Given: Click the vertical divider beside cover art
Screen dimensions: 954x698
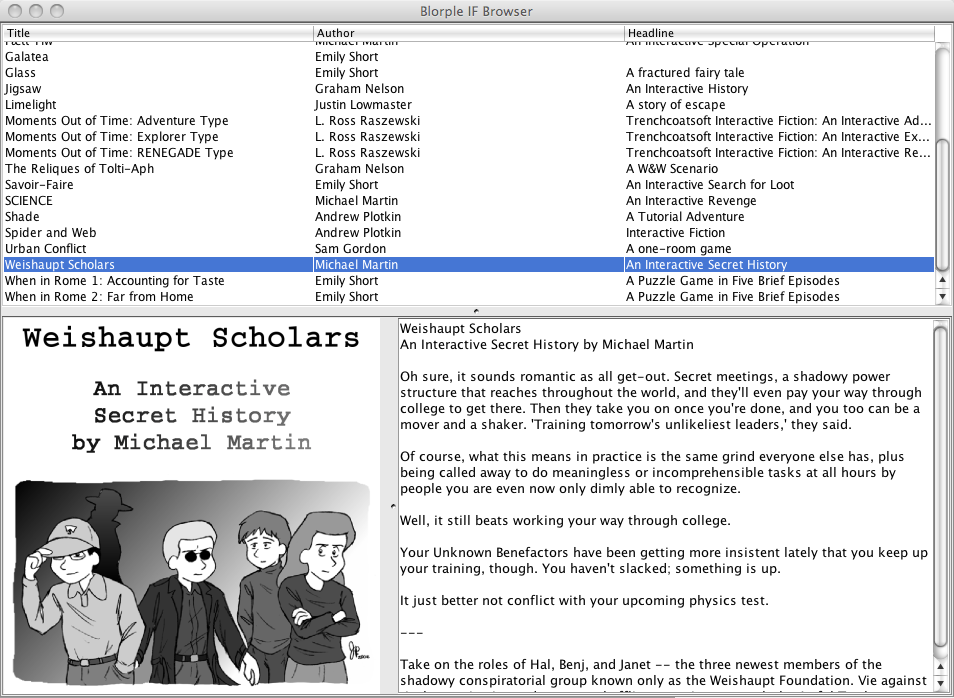Looking at the screenshot, I should pos(391,505).
